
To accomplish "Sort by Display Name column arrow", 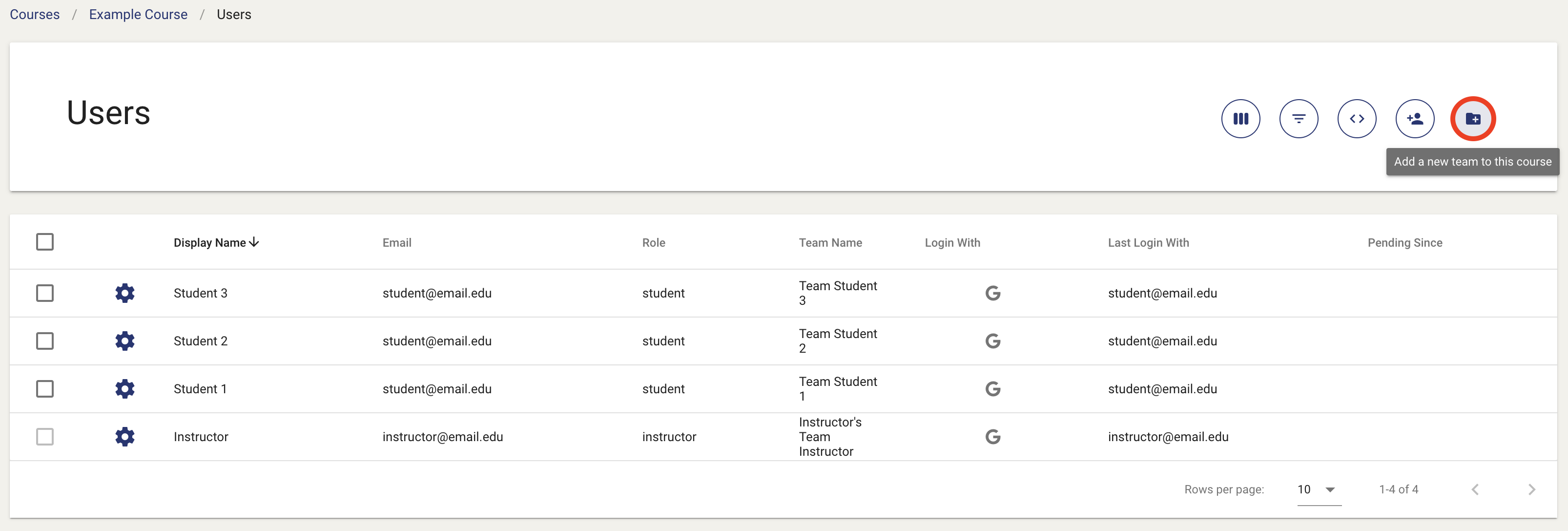I will click(254, 242).
